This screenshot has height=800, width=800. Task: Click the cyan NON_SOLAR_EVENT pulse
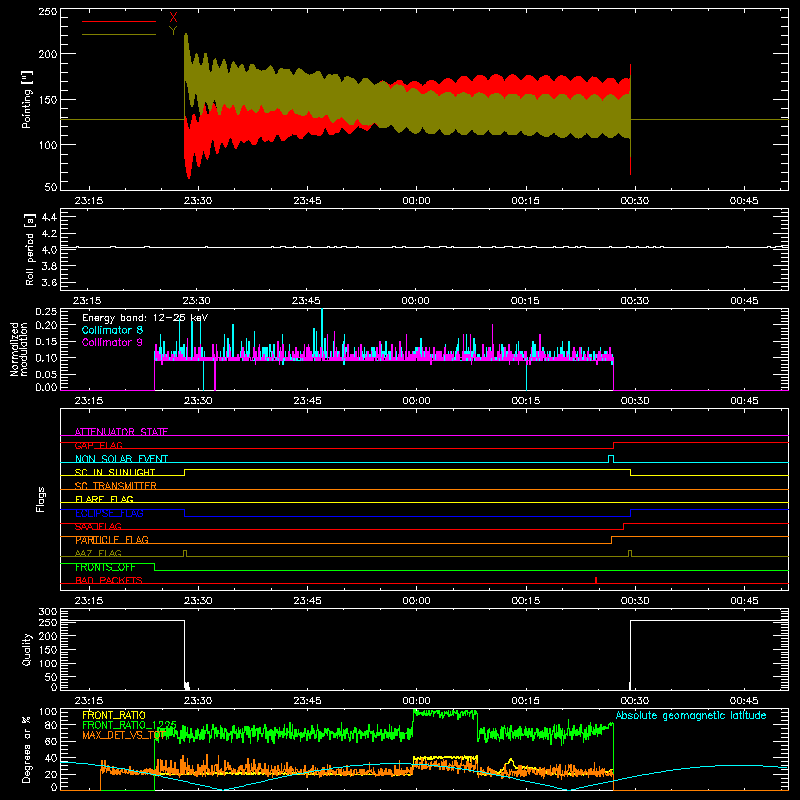coord(611,459)
